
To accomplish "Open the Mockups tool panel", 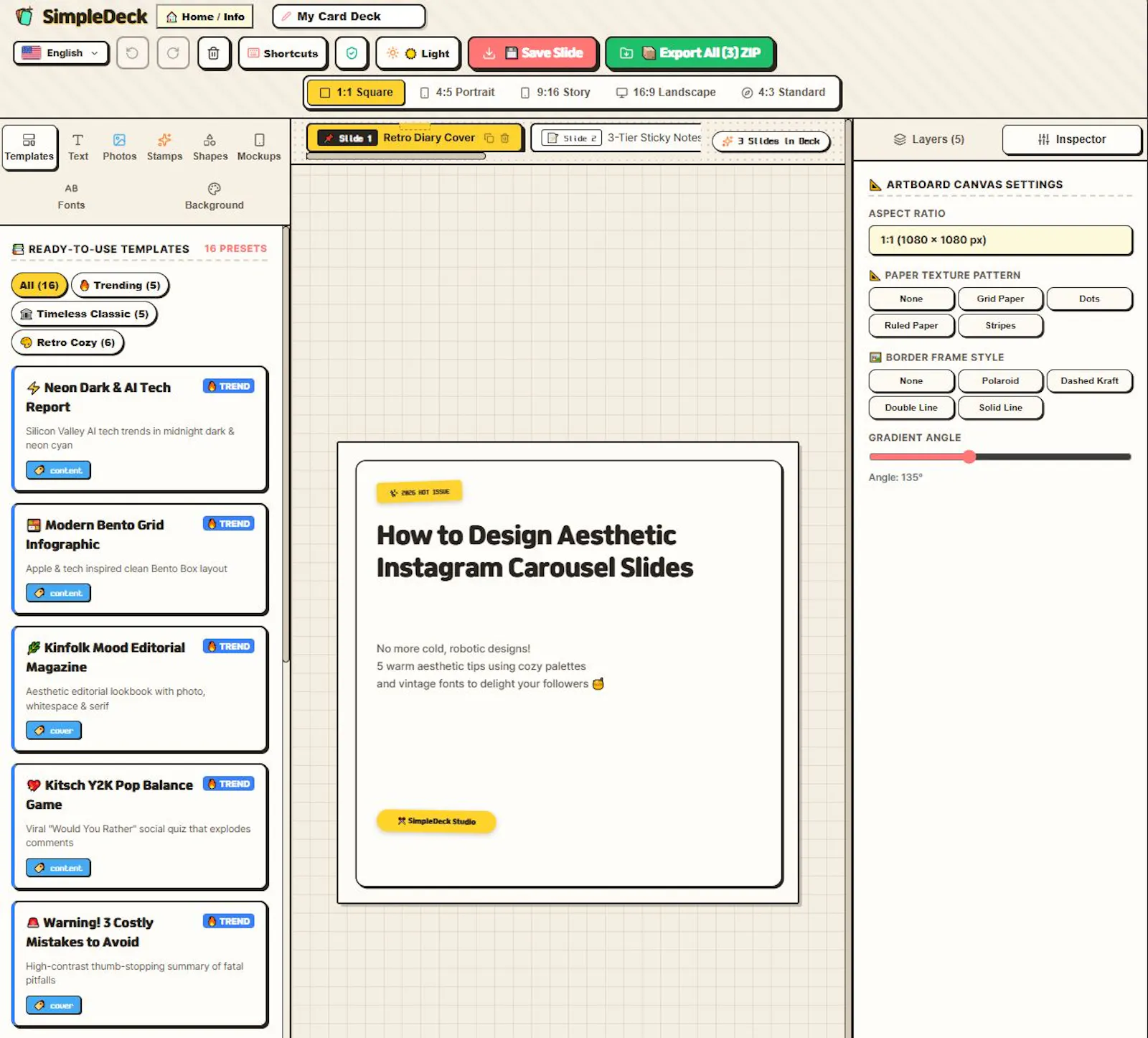I will click(x=259, y=147).
